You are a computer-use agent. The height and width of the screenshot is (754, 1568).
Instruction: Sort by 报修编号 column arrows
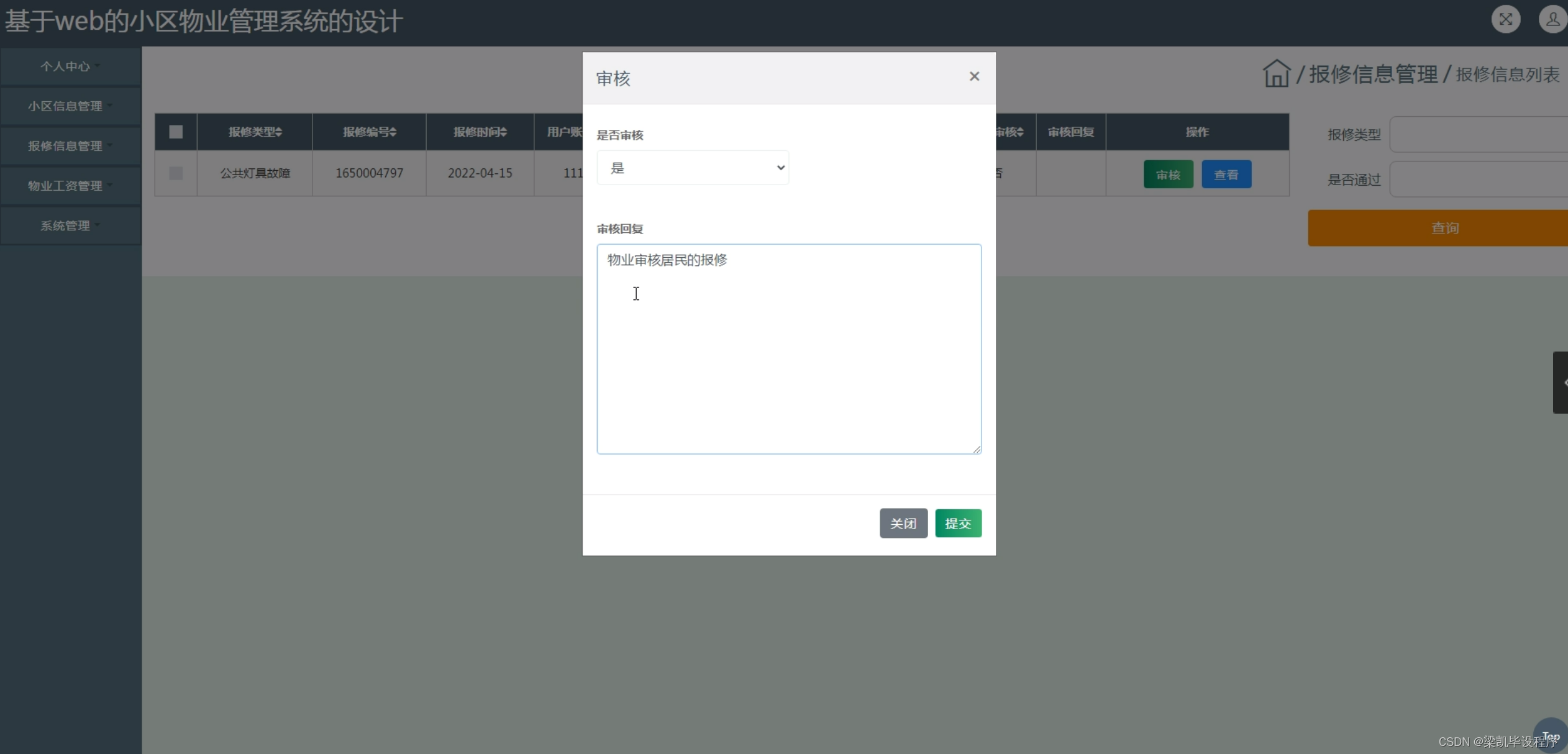pyautogui.click(x=393, y=132)
